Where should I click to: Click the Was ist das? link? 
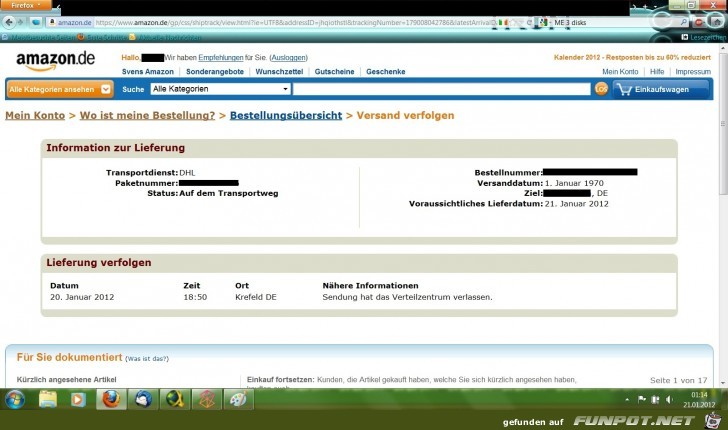(x=147, y=358)
